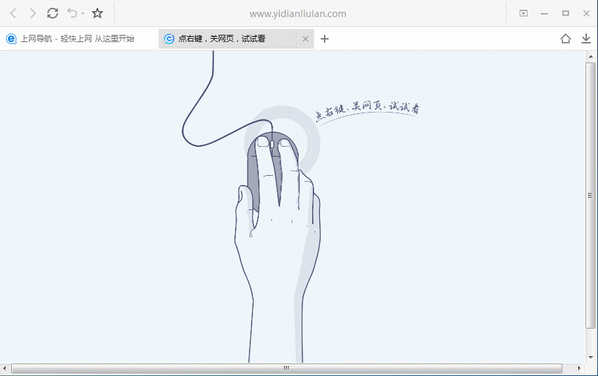Viewport: 599px width, 378px height.
Task: Go forward using the forward arrow
Action: [x=33, y=13]
